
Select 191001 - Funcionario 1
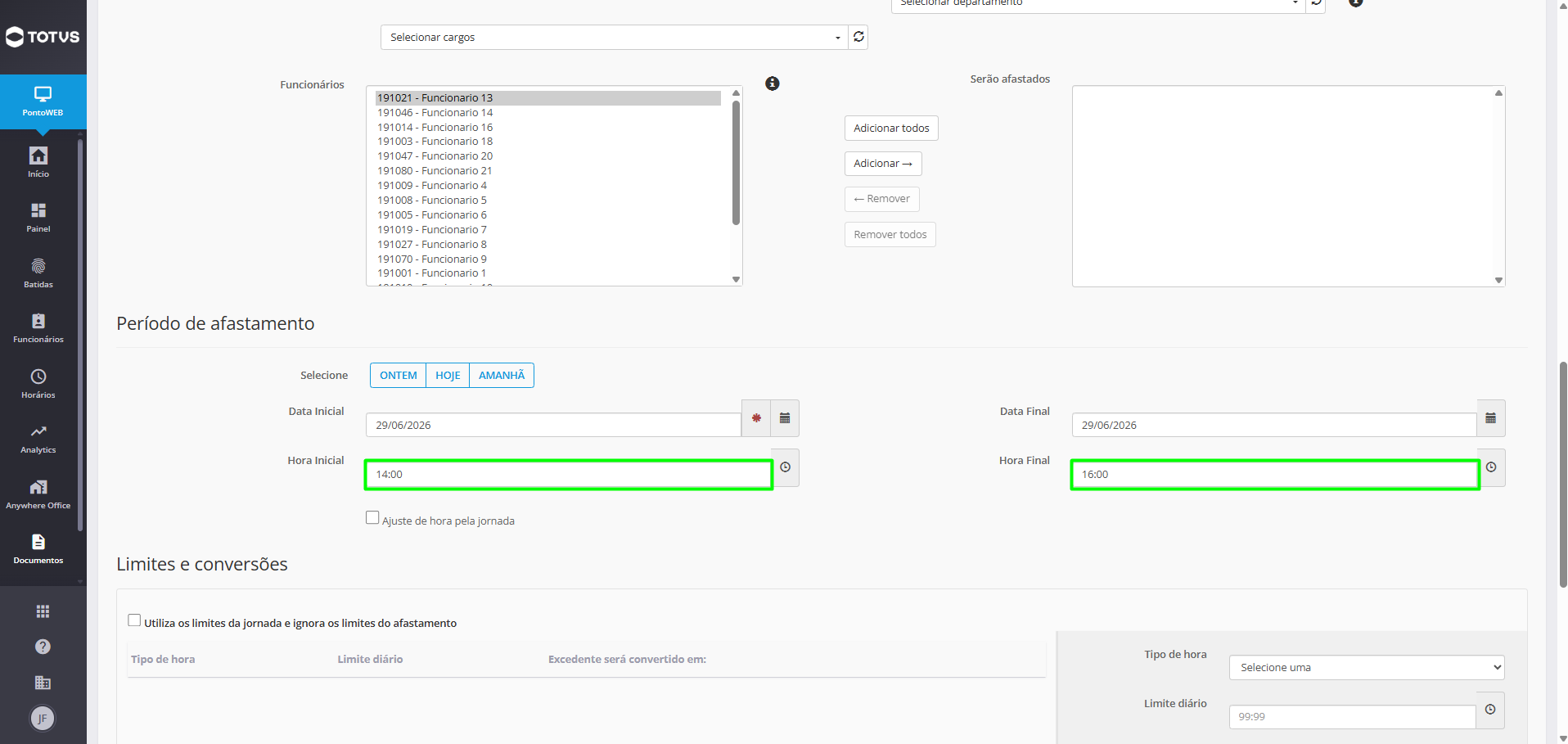point(547,273)
